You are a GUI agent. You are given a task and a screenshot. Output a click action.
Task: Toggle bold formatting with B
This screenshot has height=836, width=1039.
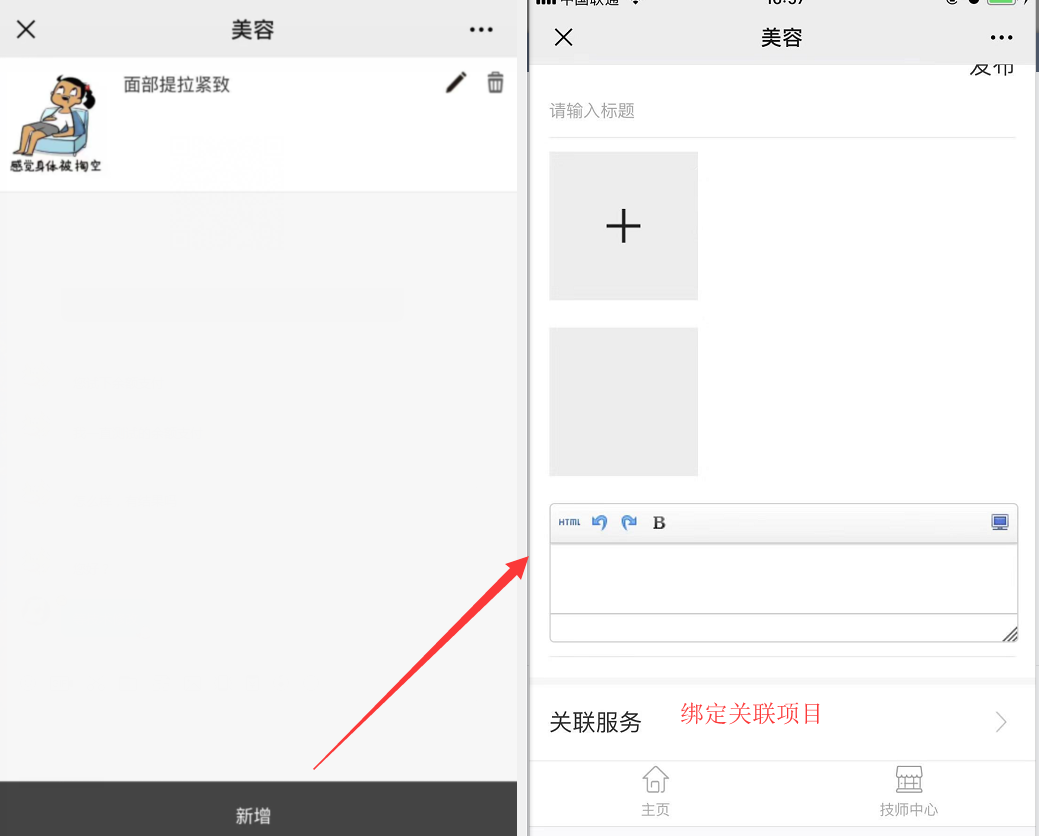[659, 523]
